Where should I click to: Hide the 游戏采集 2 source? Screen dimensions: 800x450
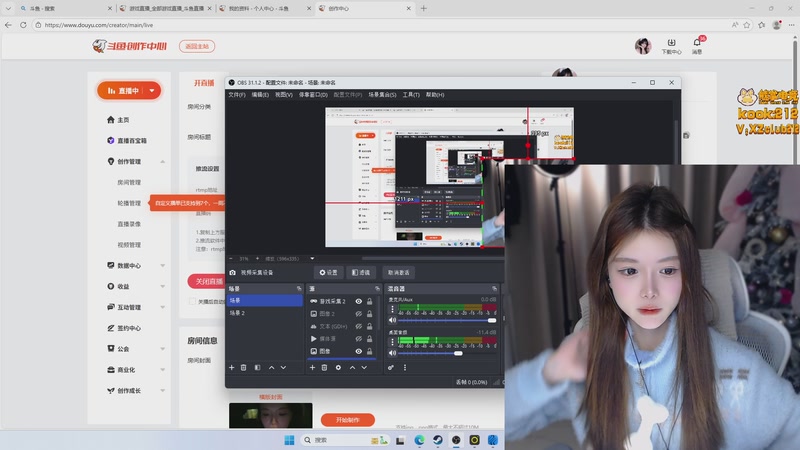[x=359, y=301]
